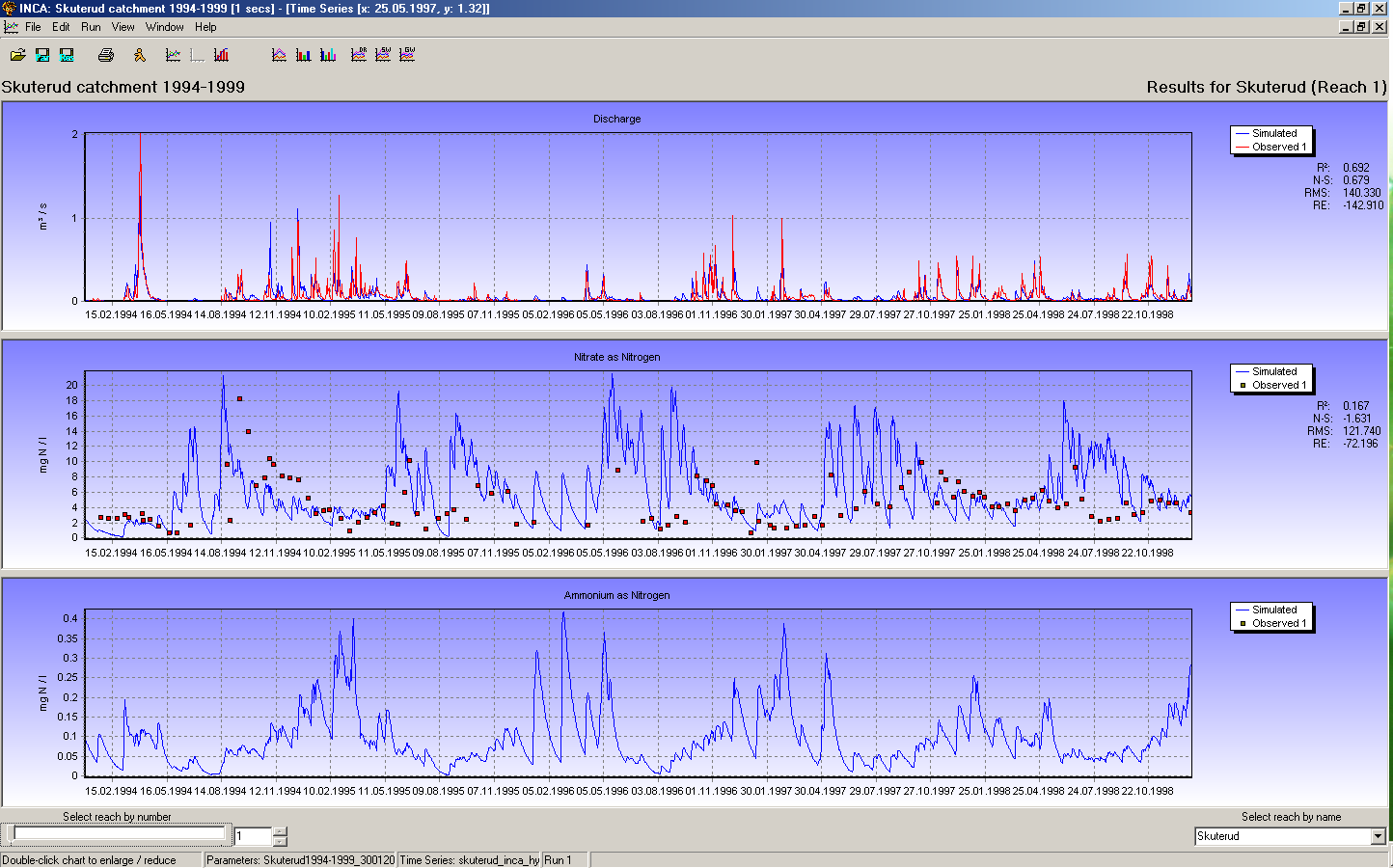Open the Select reach by name dropdown arrow
1393x868 pixels.
click(1379, 836)
